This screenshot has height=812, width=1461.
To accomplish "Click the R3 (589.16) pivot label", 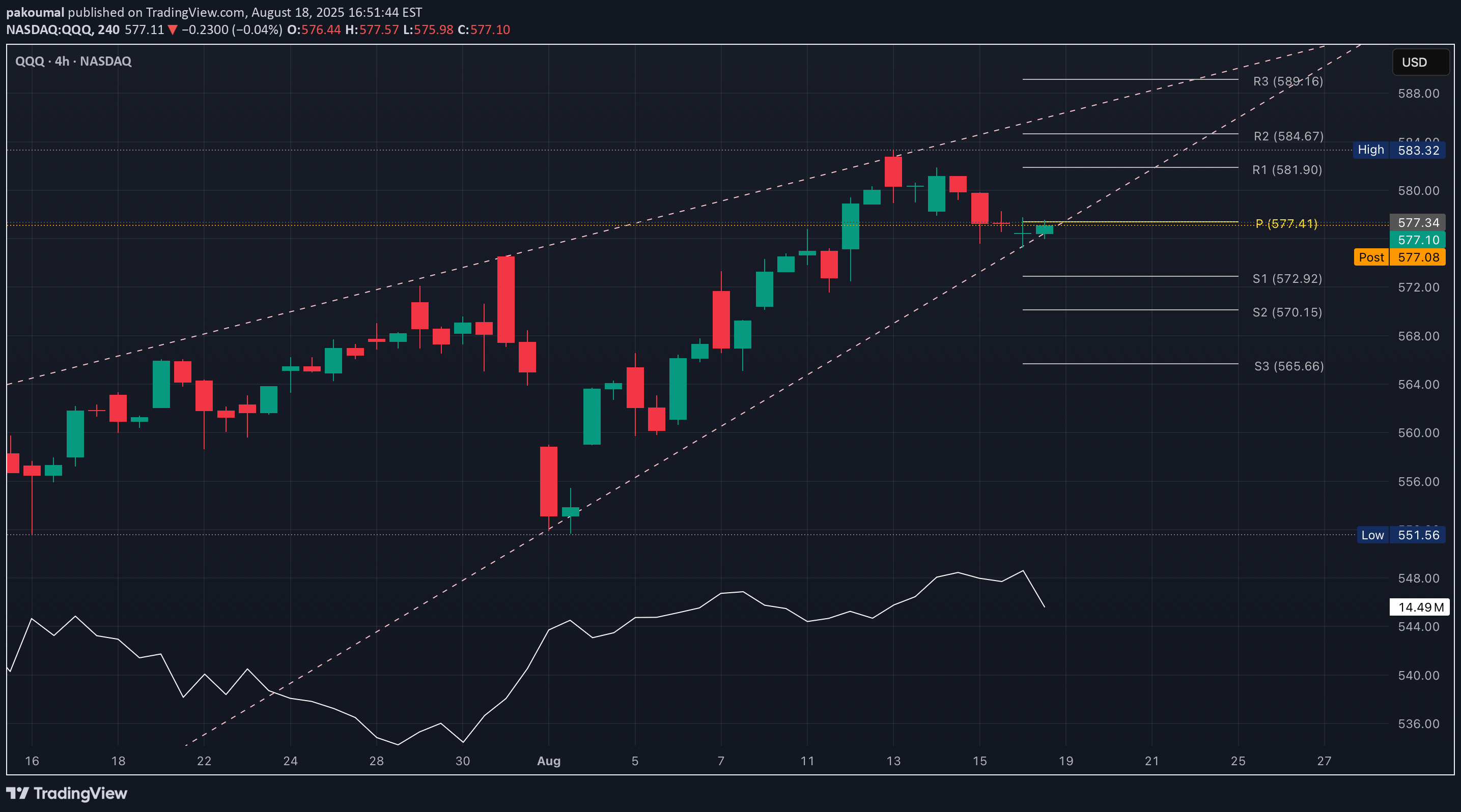I will [1288, 81].
